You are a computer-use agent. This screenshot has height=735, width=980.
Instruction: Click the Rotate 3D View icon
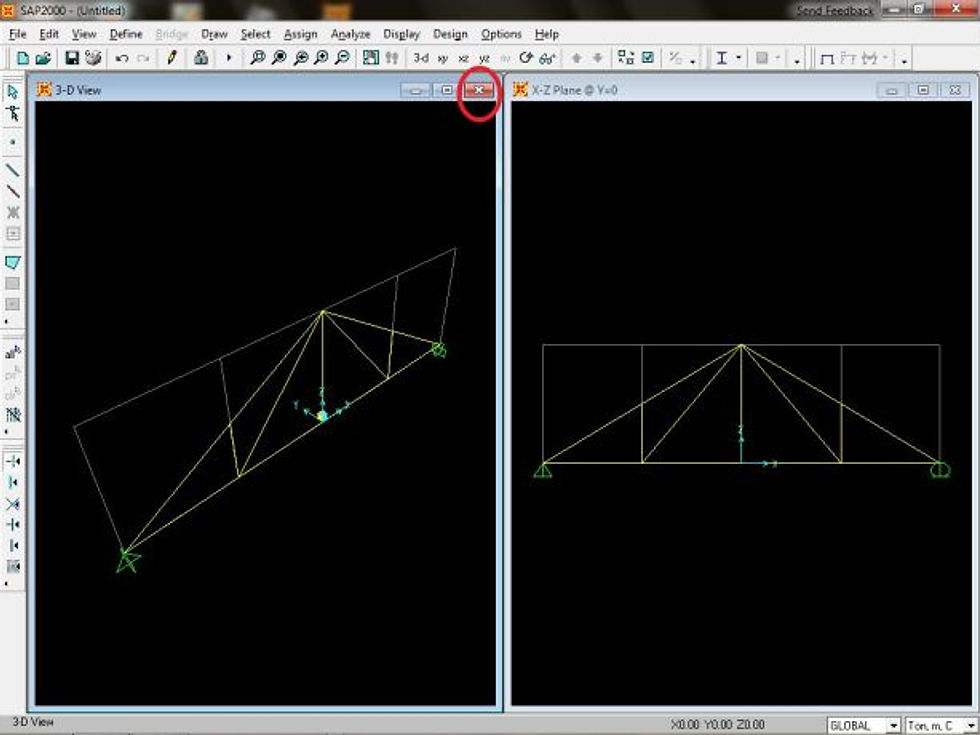(526, 58)
